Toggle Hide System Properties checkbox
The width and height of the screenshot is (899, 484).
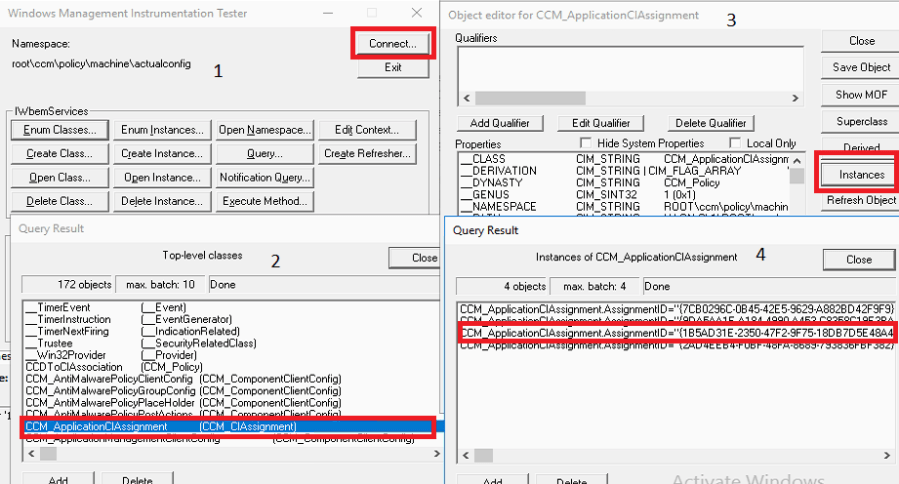pyautogui.click(x=585, y=143)
